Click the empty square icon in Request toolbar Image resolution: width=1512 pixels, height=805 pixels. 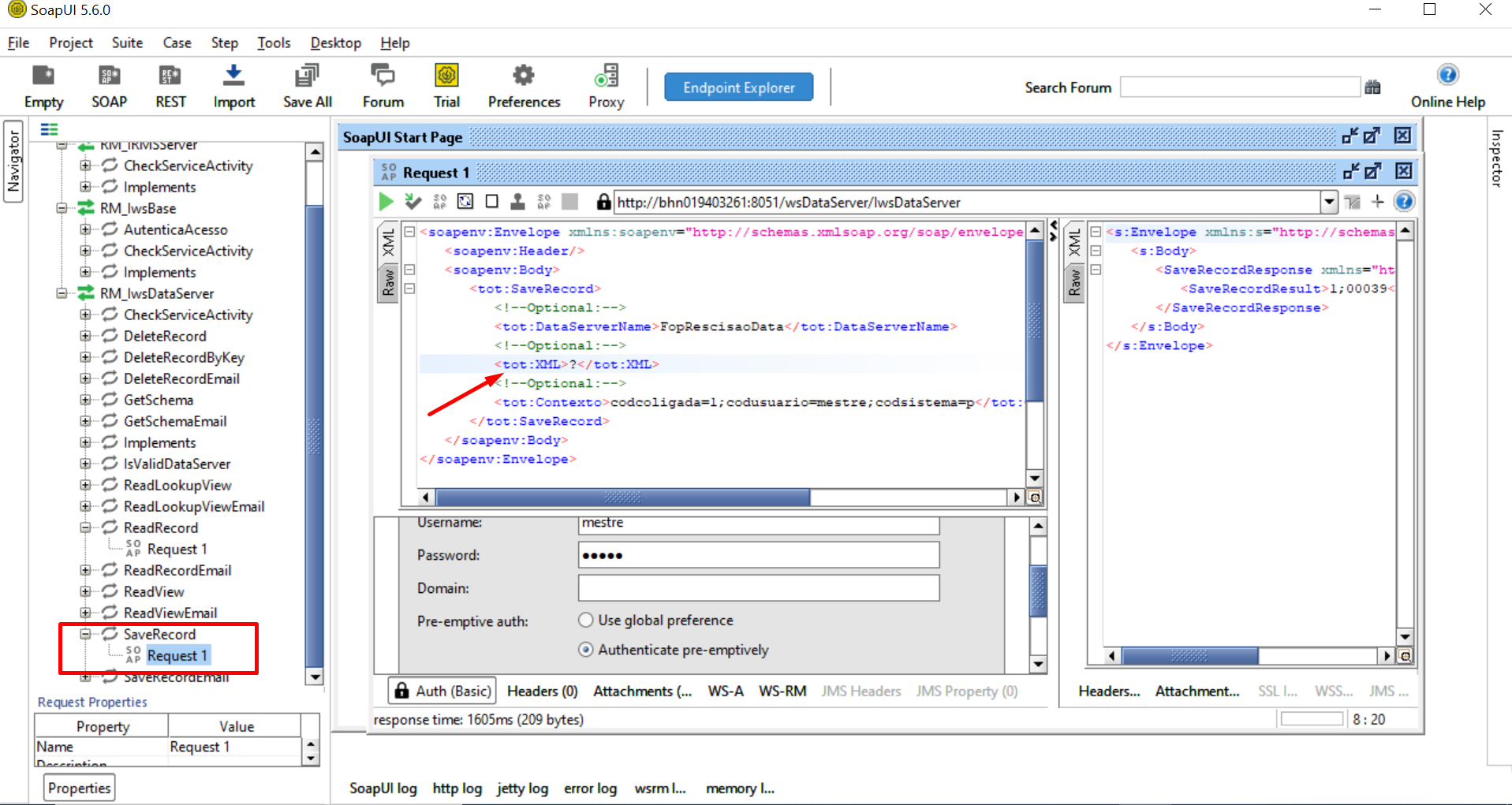491,202
